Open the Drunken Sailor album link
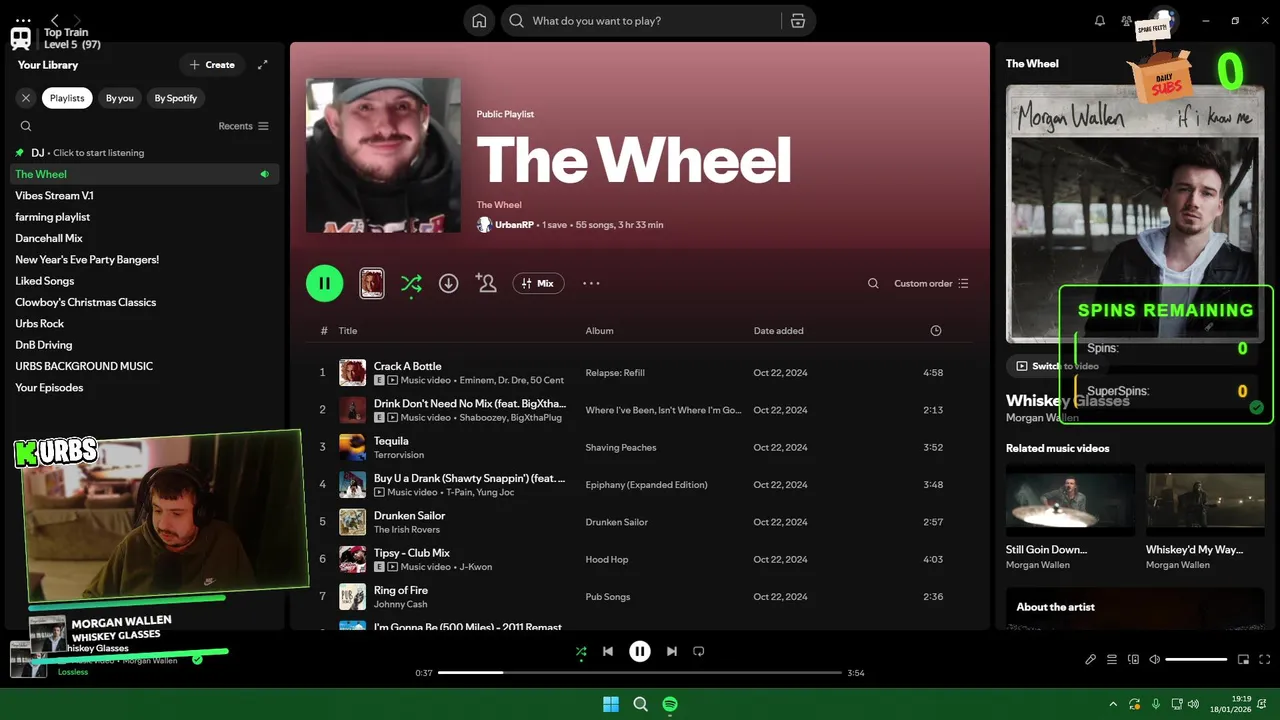This screenshot has width=1280, height=720. click(615, 522)
